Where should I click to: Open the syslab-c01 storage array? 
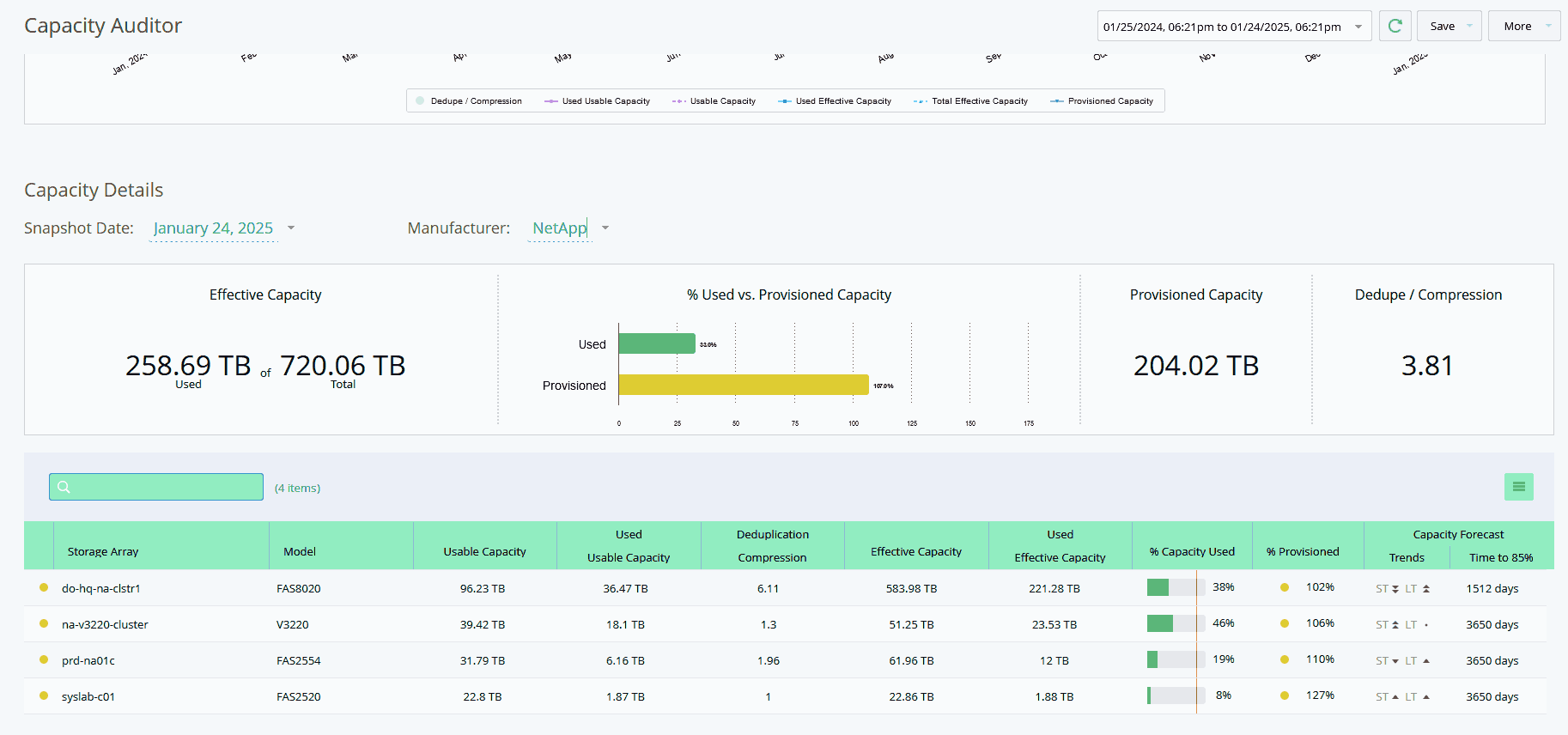point(88,697)
